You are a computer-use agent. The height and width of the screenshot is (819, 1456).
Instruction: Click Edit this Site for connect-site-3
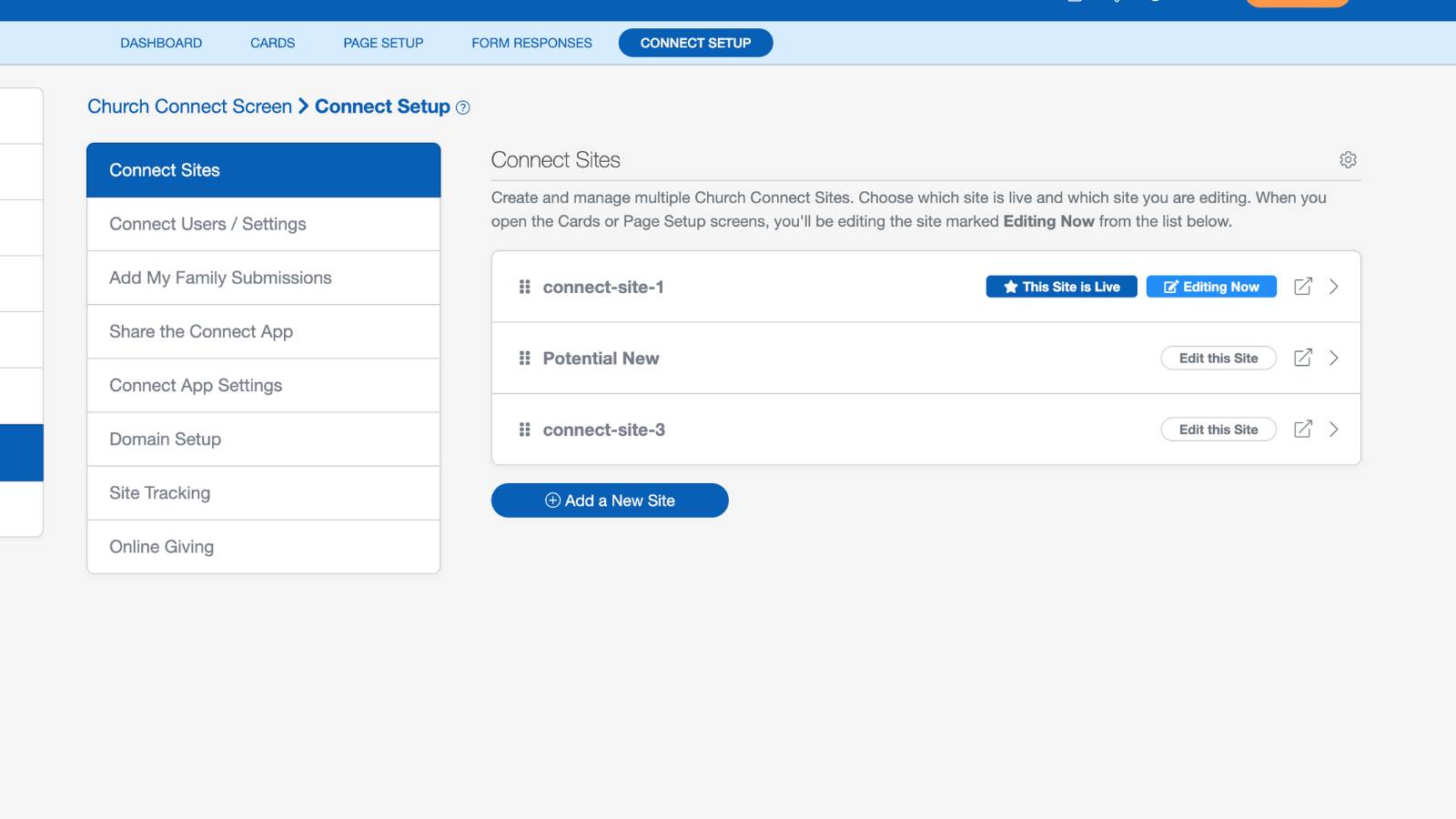1218,430
